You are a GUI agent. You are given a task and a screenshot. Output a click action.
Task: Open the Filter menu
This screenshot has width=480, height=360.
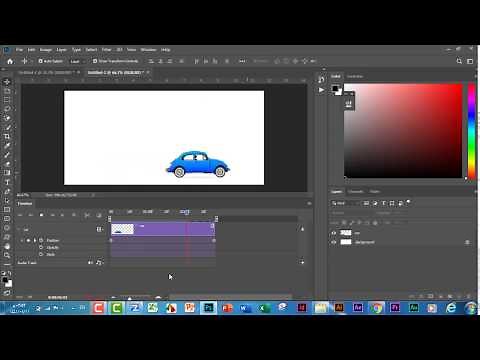click(106, 50)
